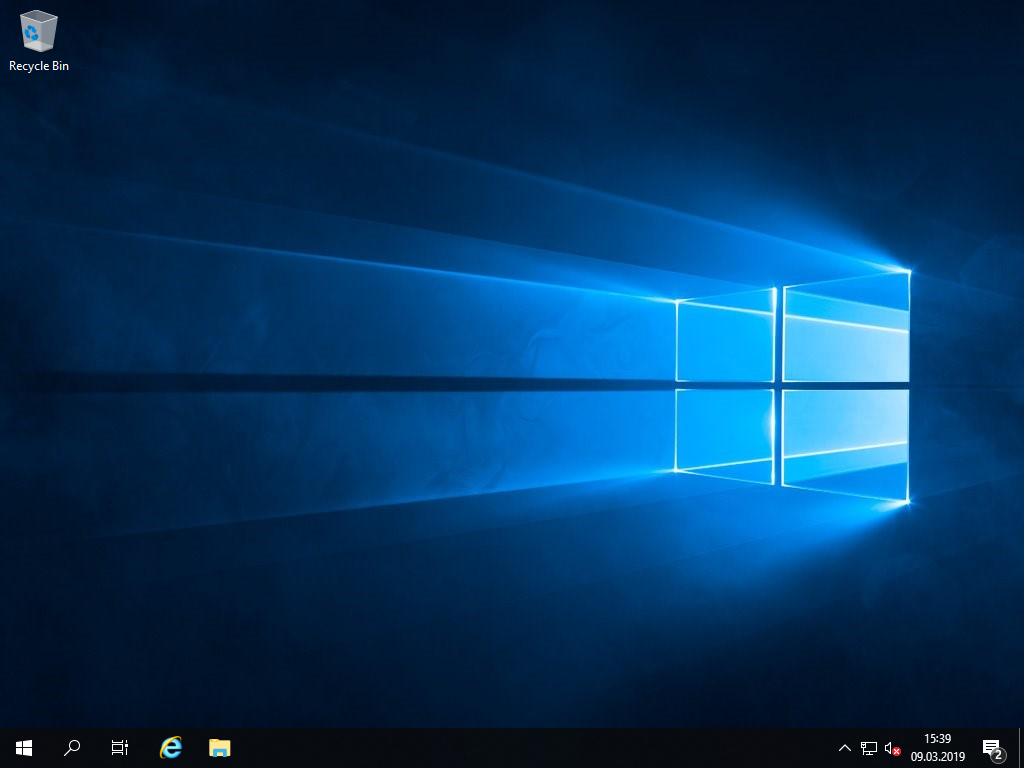Open Task View from taskbar
This screenshot has height=768, width=1024.
pos(120,748)
